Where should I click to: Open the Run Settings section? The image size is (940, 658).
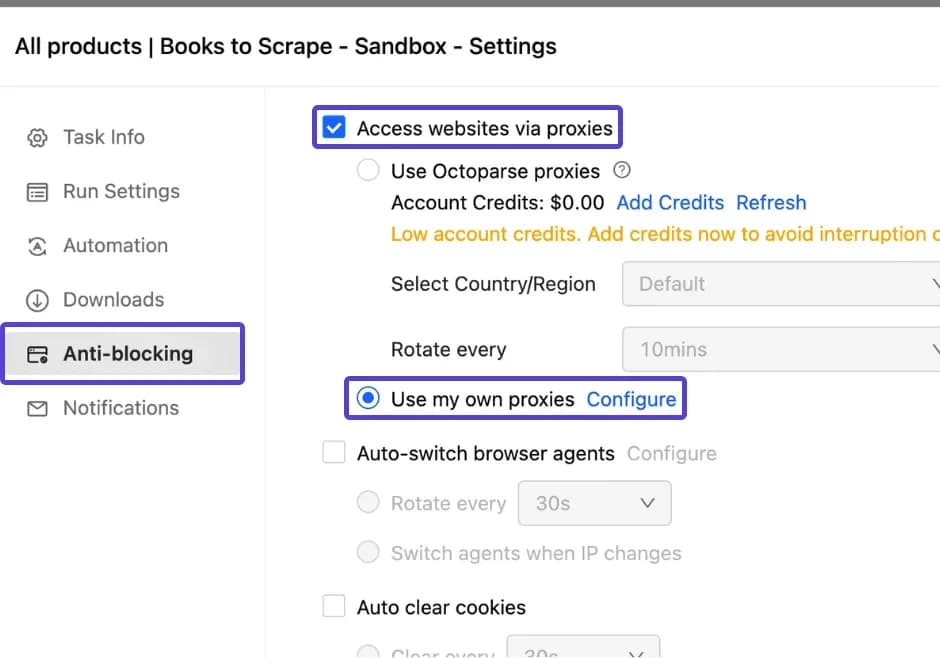(x=121, y=192)
